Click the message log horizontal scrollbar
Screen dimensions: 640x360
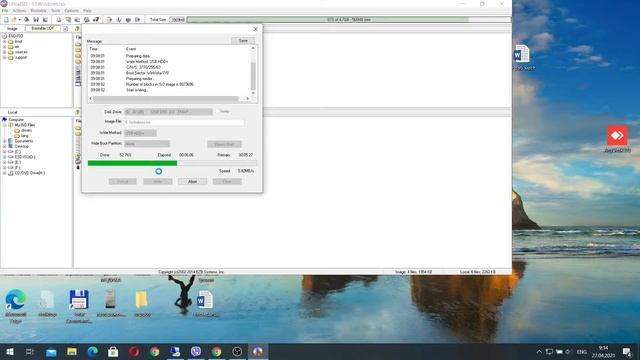click(x=169, y=99)
